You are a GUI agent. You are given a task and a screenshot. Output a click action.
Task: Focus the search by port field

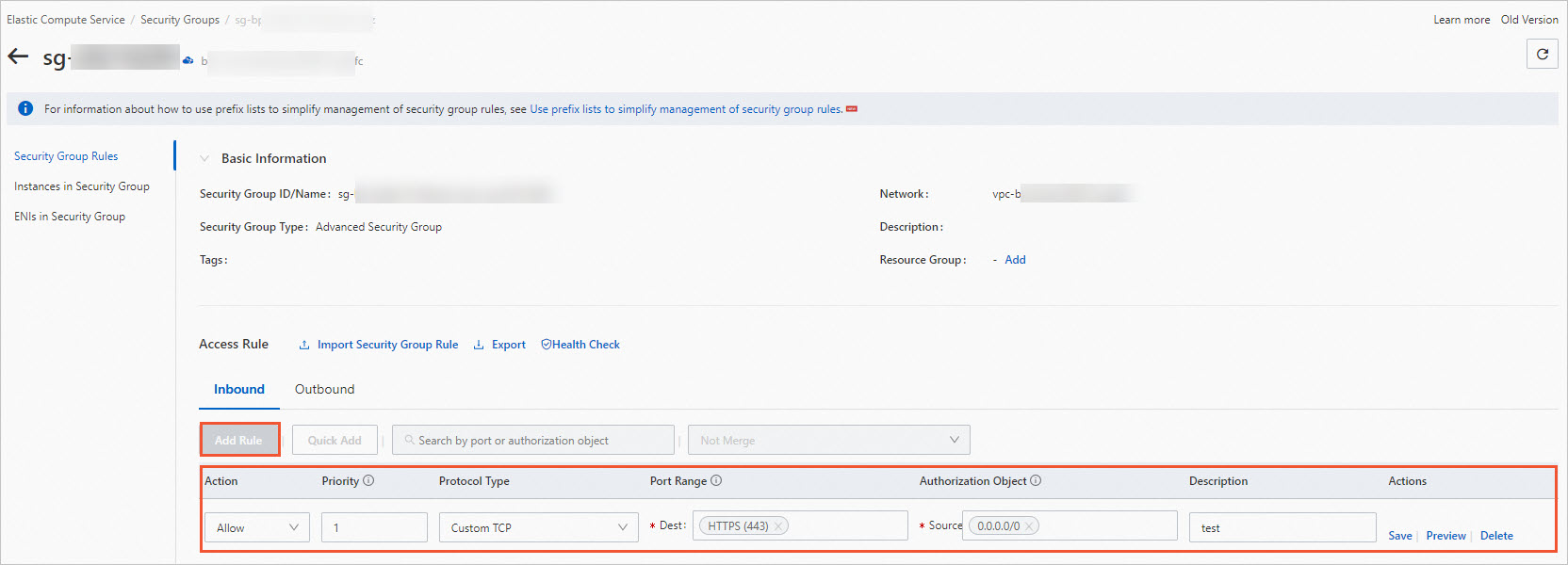tap(533, 440)
